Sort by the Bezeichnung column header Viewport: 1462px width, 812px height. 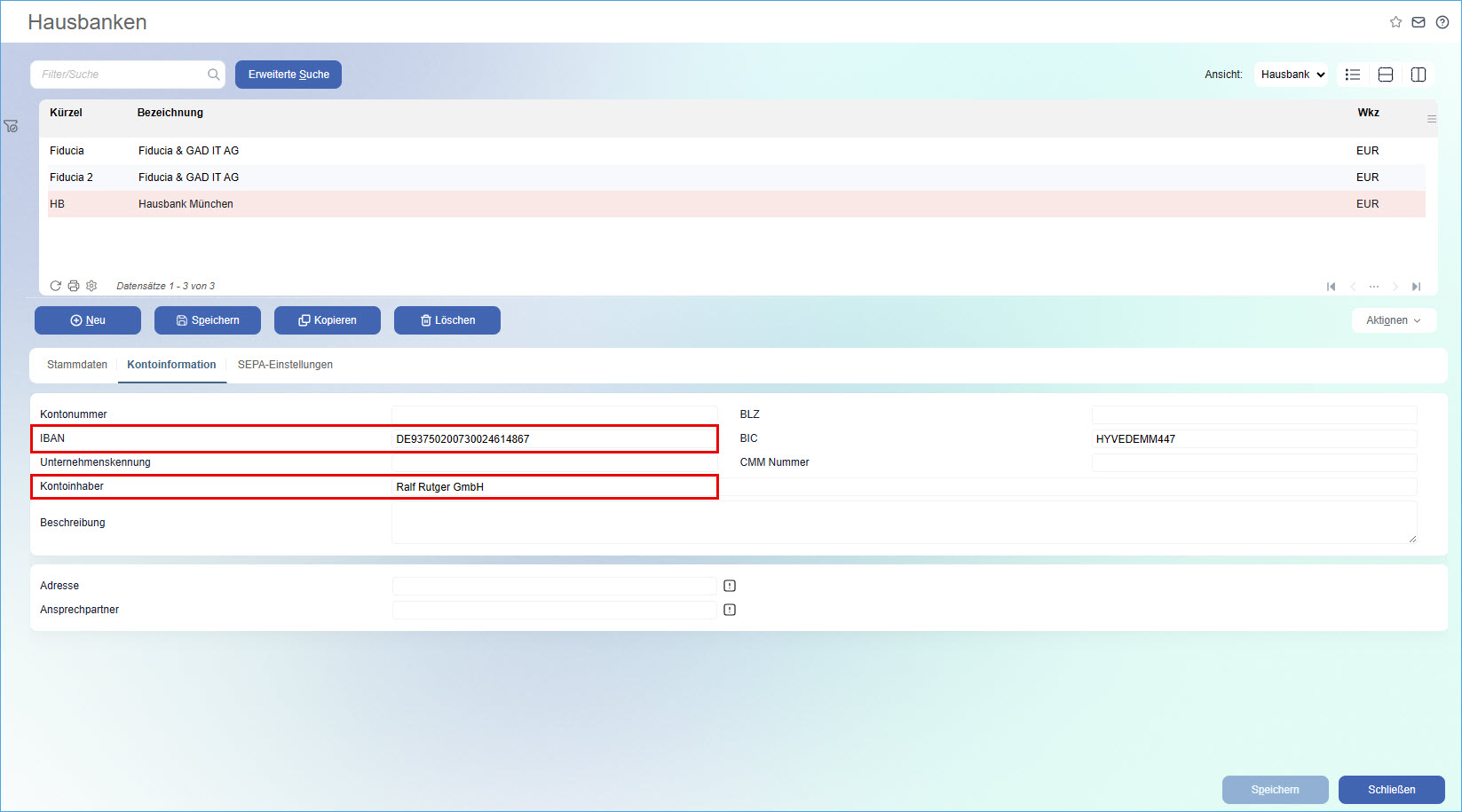click(x=170, y=113)
